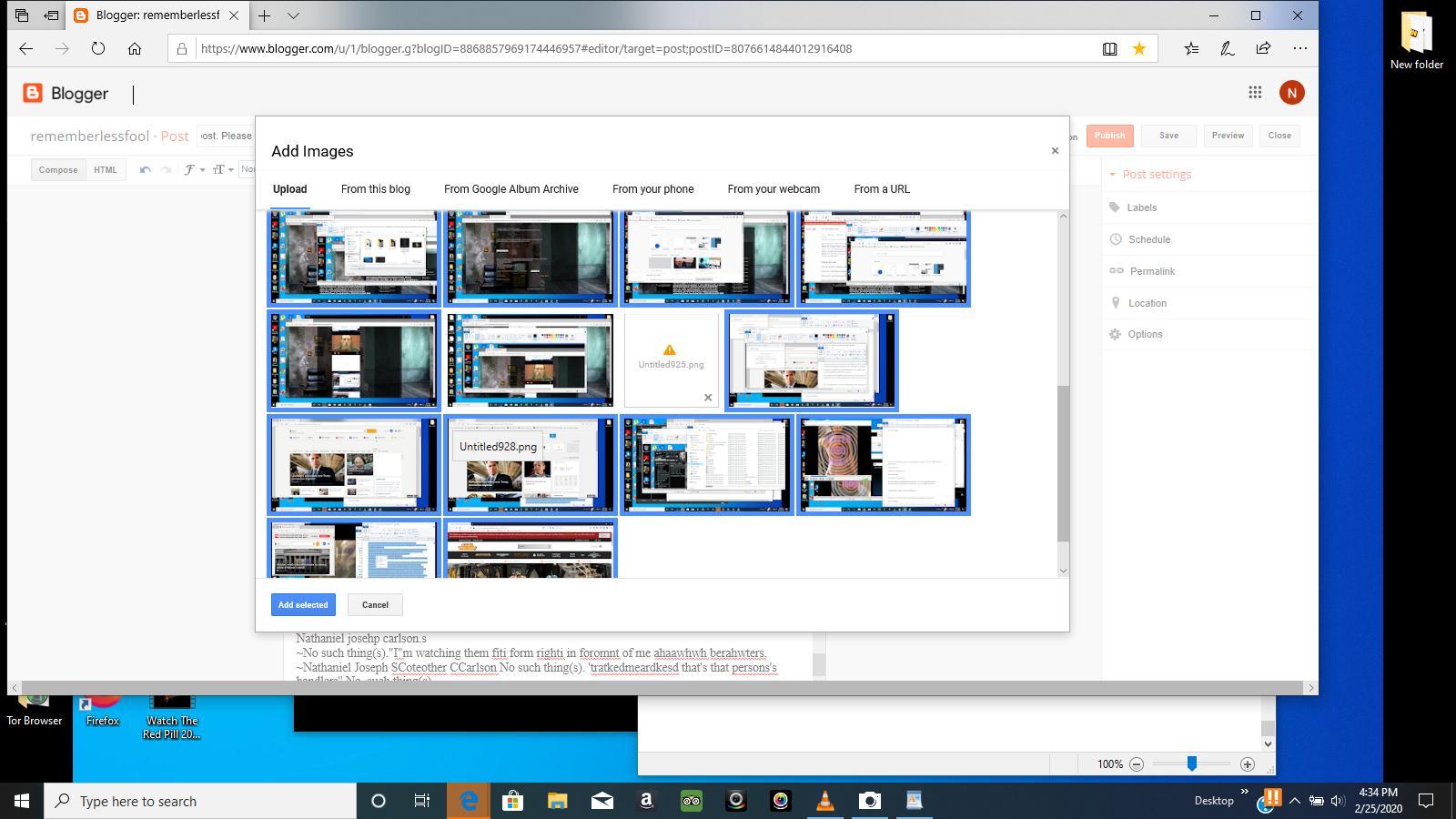1456x819 pixels.
Task: Open the Options gear setting
Action: pos(1115,334)
